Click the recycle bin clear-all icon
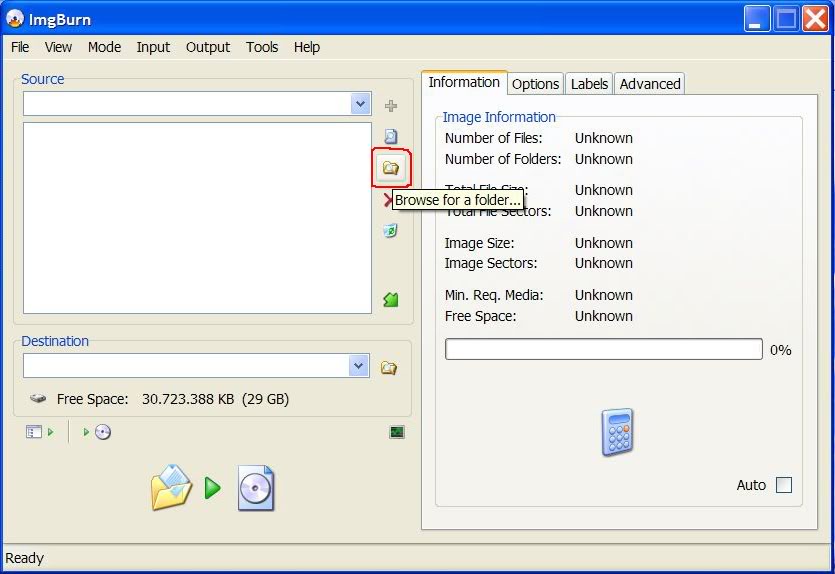This screenshot has width=835, height=574. coord(390,231)
